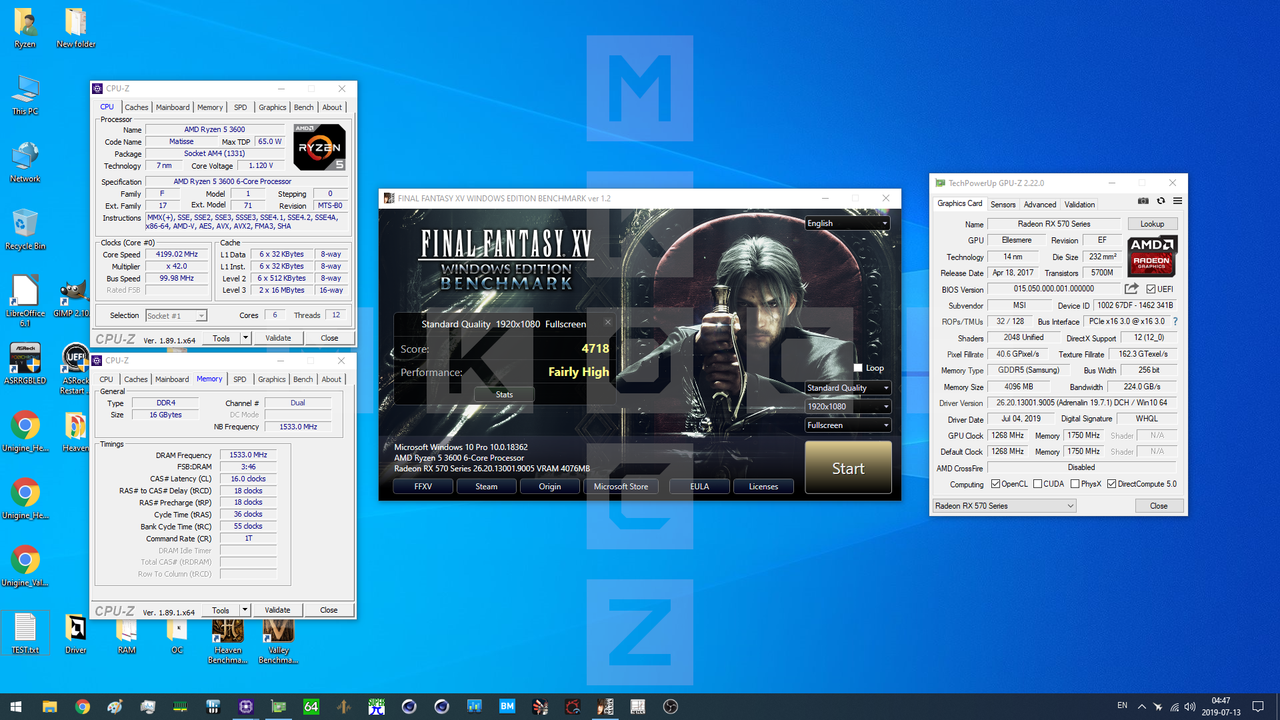The height and width of the screenshot is (720, 1280).
Task: Click the AMD Radeon logo in GPU-Z
Action: (x=1152, y=257)
